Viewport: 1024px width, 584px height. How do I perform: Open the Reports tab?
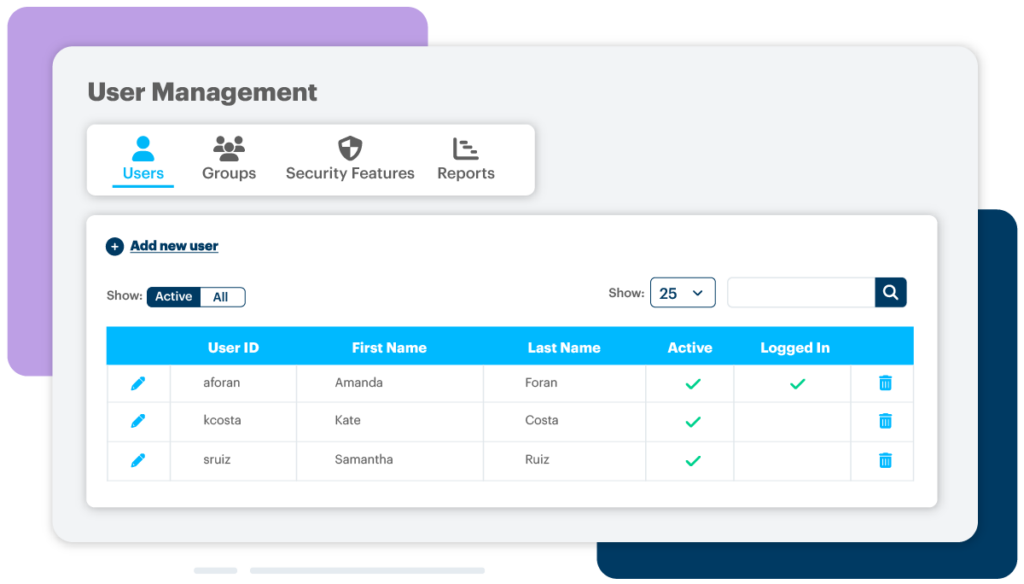[466, 160]
